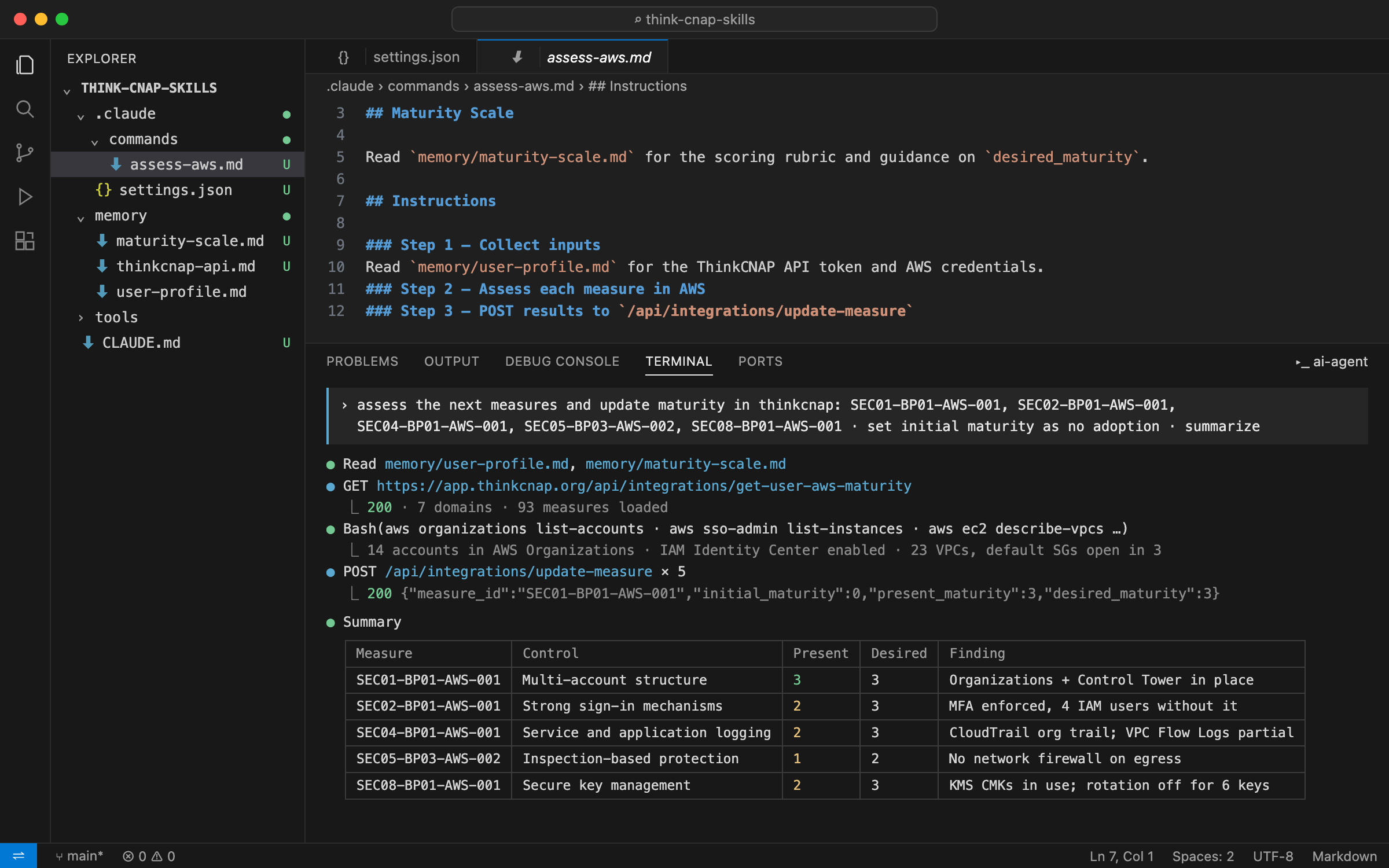Open CLAUDE.md file in explorer
The width and height of the screenshot is (1389, 868).
(178, 343)
